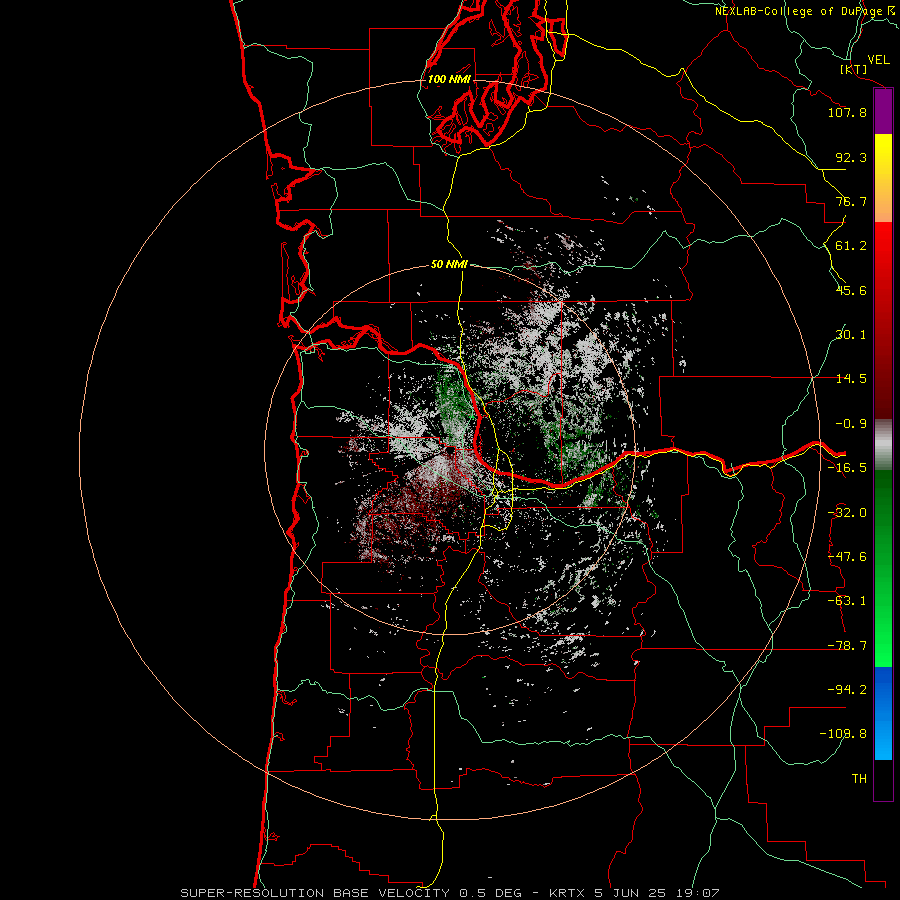900x900 pixels.
Task: Click the 19:07 timestamp in the caption
Action: click(699, 893)
